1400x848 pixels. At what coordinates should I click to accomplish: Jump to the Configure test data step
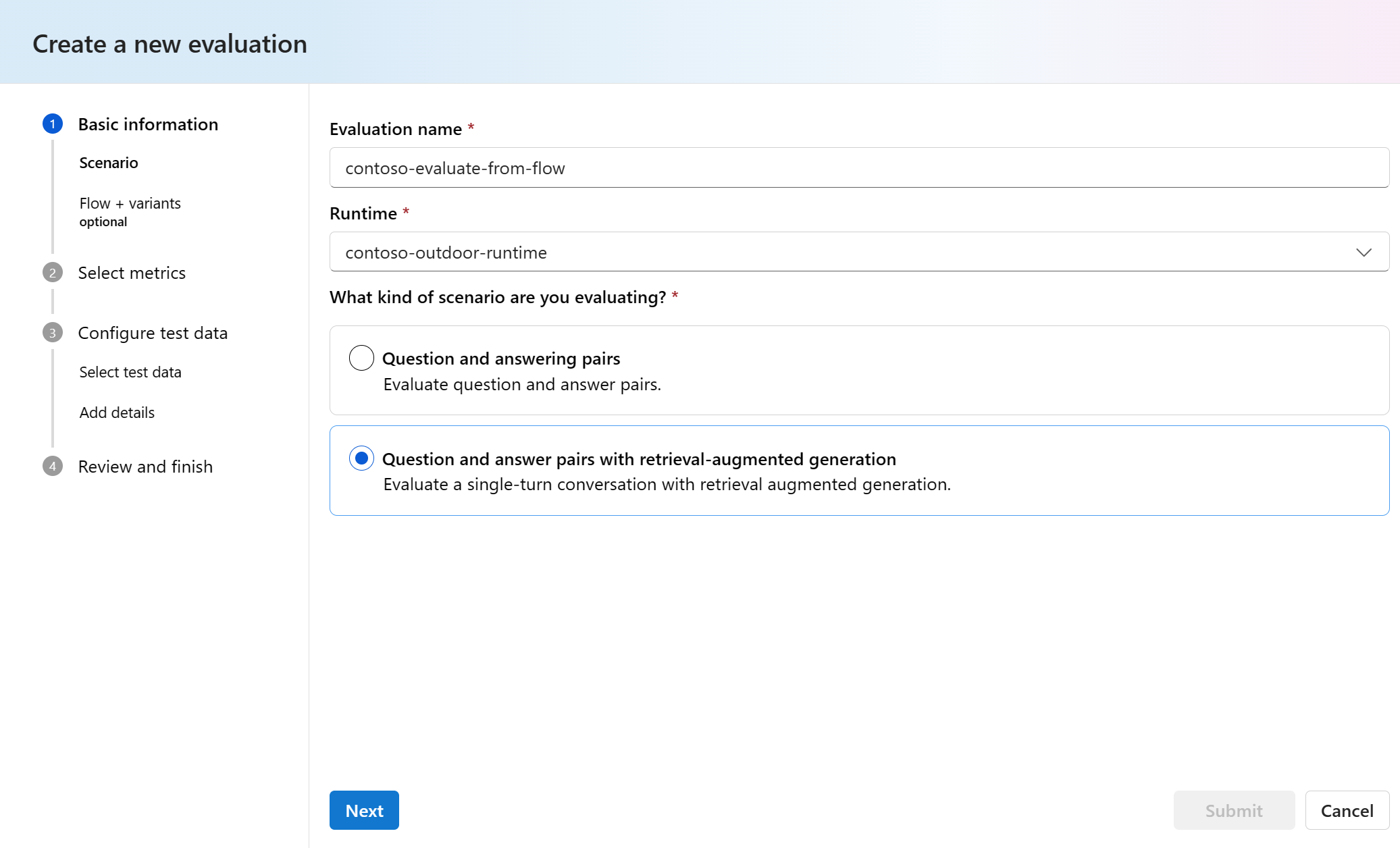153,333
